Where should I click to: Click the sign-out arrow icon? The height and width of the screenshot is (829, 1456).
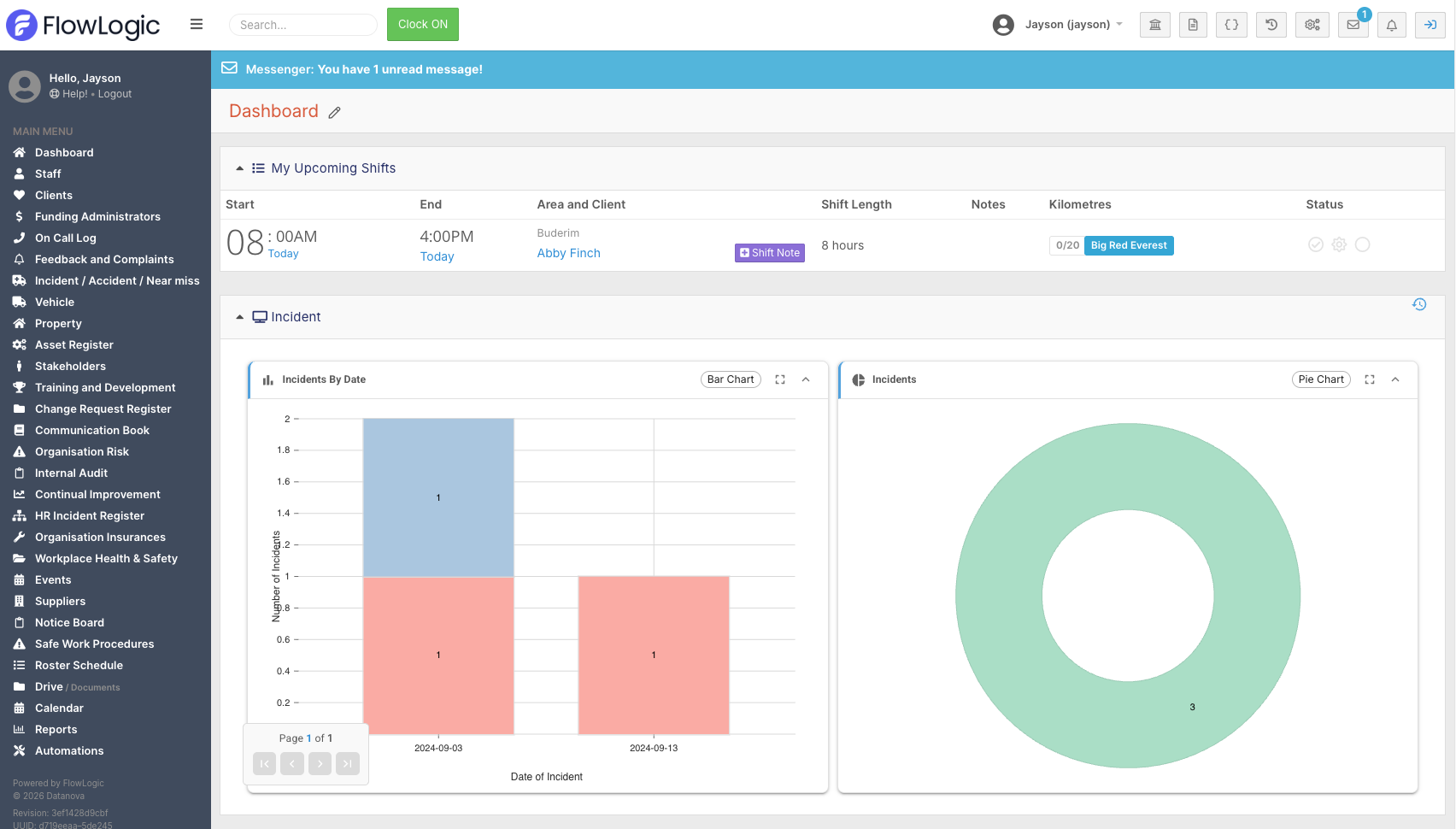pos(1430,25)
